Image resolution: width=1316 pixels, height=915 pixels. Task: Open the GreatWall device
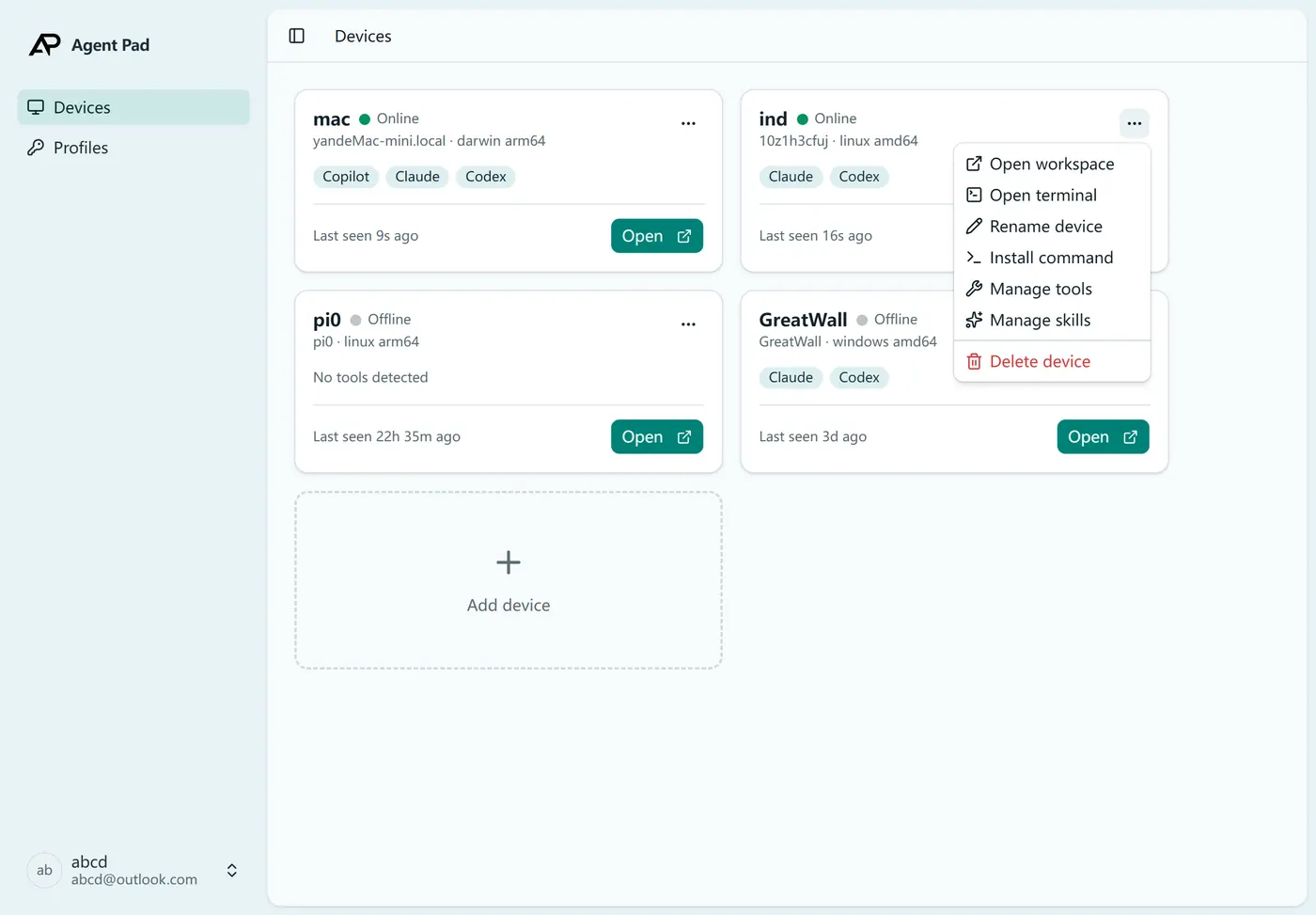point(1103,436)
